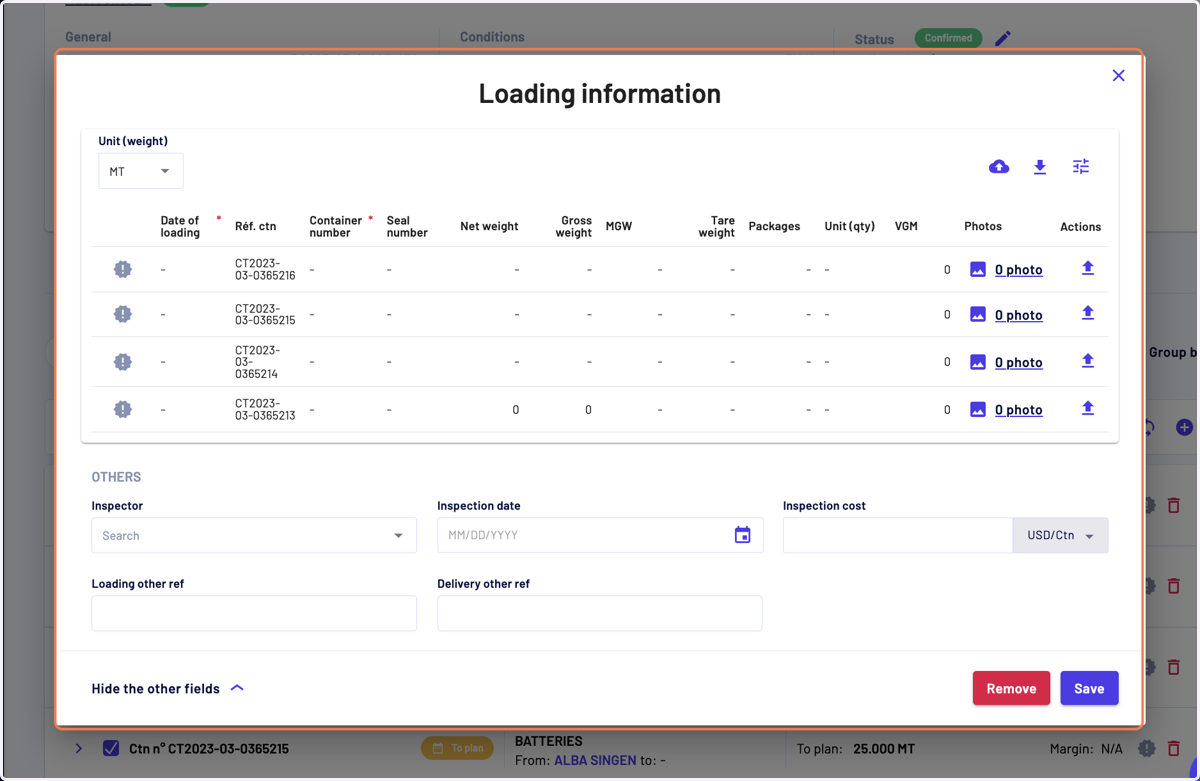Click the Container number column header

click(335, 226)
